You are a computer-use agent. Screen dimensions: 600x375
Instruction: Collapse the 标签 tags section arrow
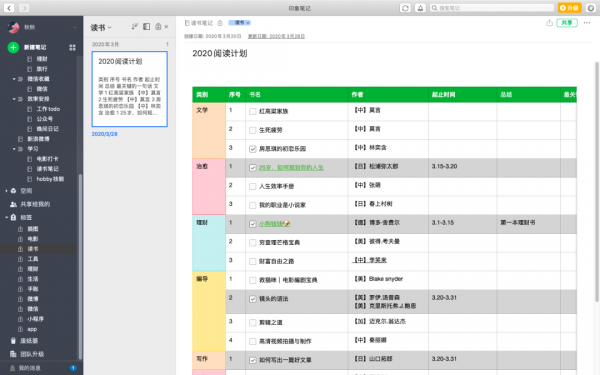point(6,217)
